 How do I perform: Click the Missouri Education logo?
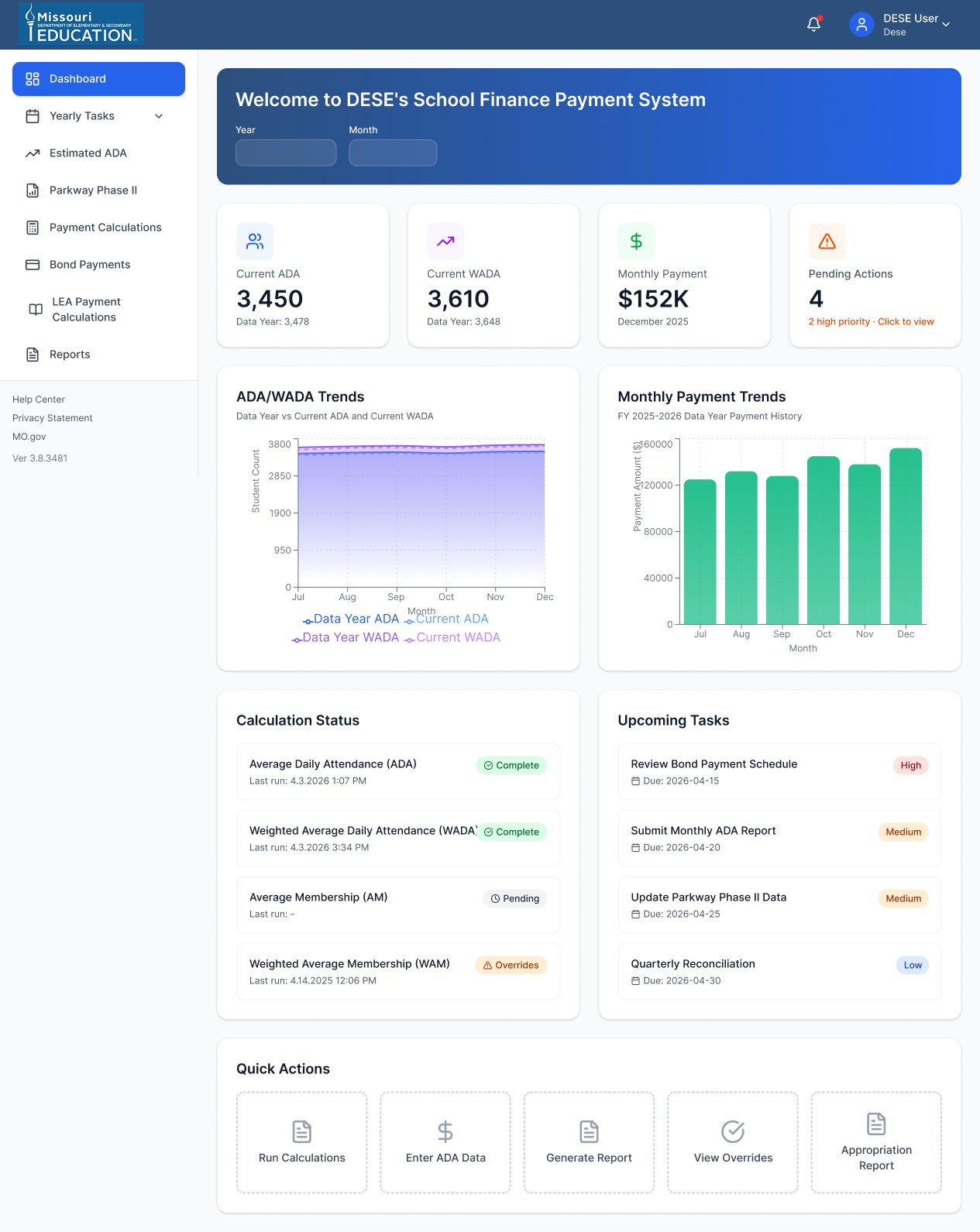pos(81,25)
